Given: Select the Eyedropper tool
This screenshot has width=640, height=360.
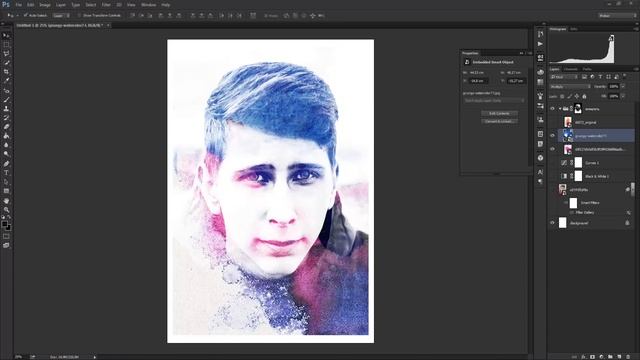Looking at the screenshot, I should click(6, 80).
